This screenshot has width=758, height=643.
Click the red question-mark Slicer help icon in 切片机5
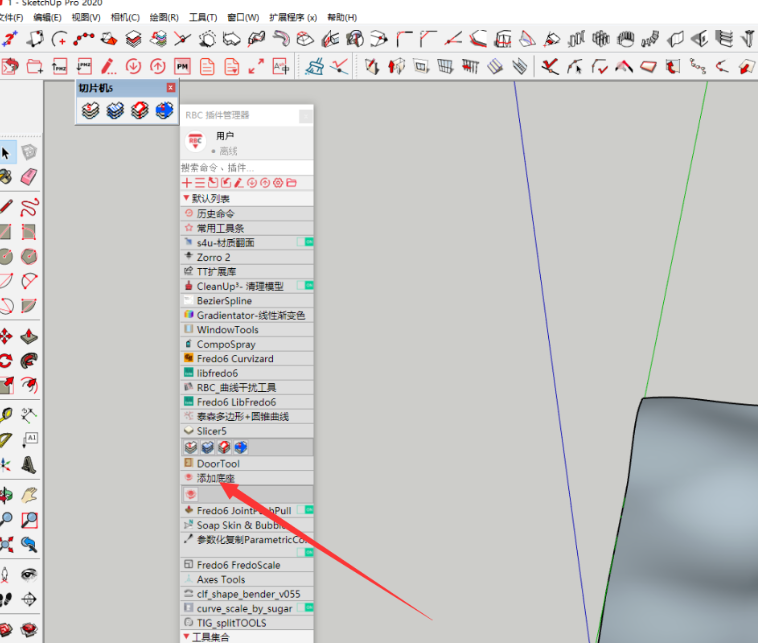[140, 111]
